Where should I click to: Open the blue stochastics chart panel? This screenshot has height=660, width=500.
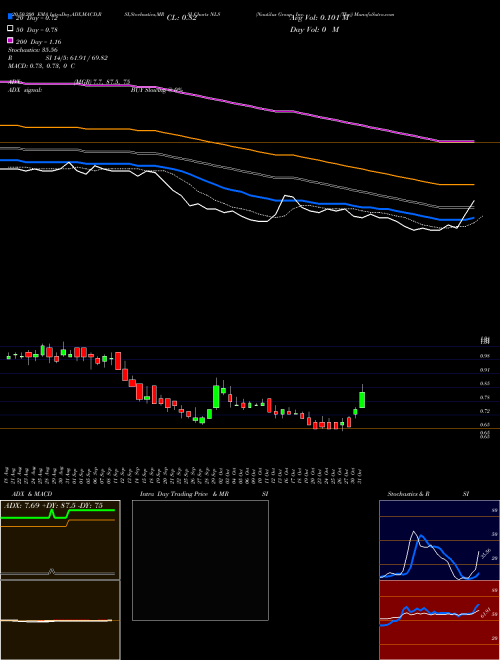[x=439, y=540]
